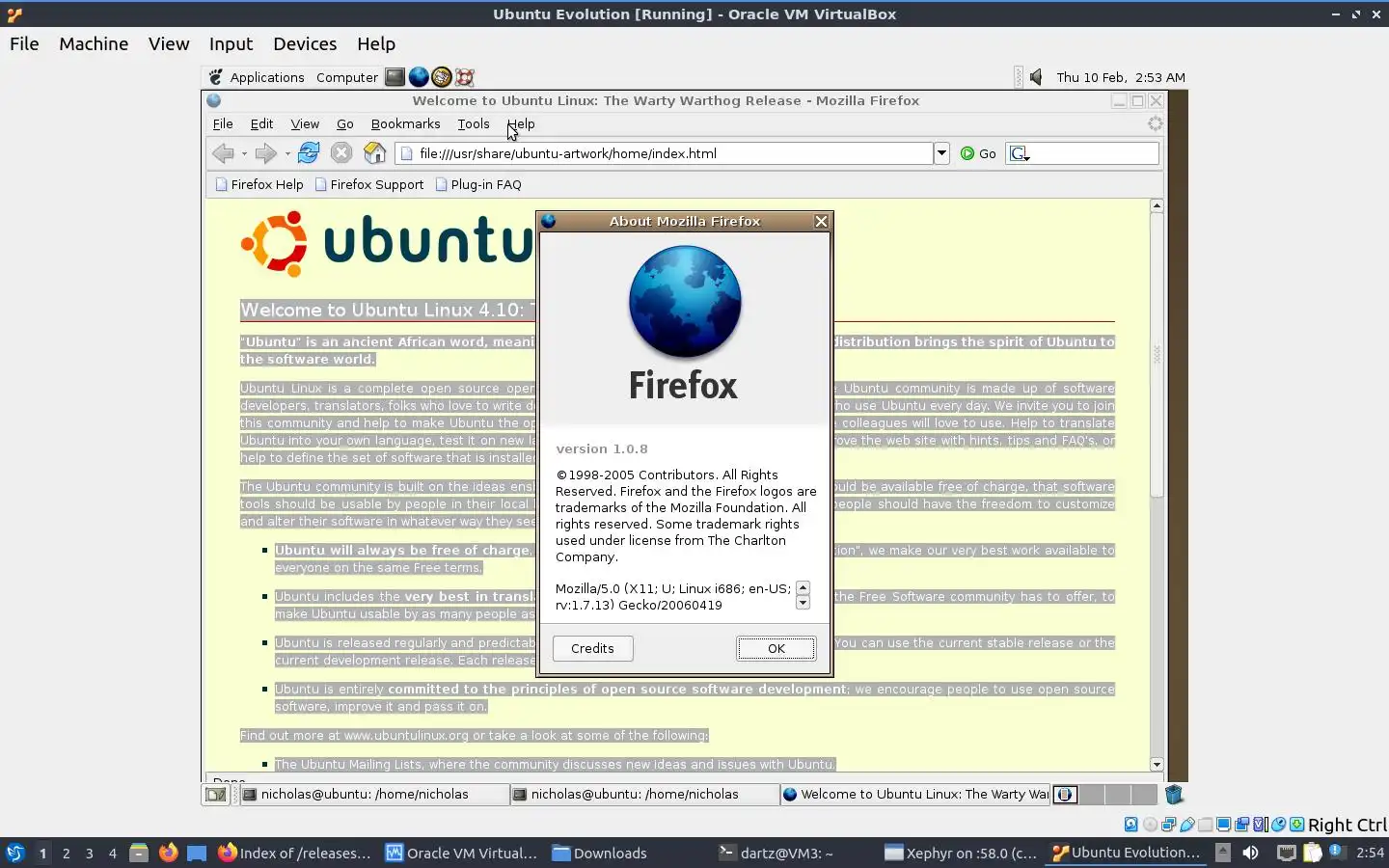Click the Ubuntu logo on the page
This screenshot has height=868, width=1389.
click(x=386, y=242)
